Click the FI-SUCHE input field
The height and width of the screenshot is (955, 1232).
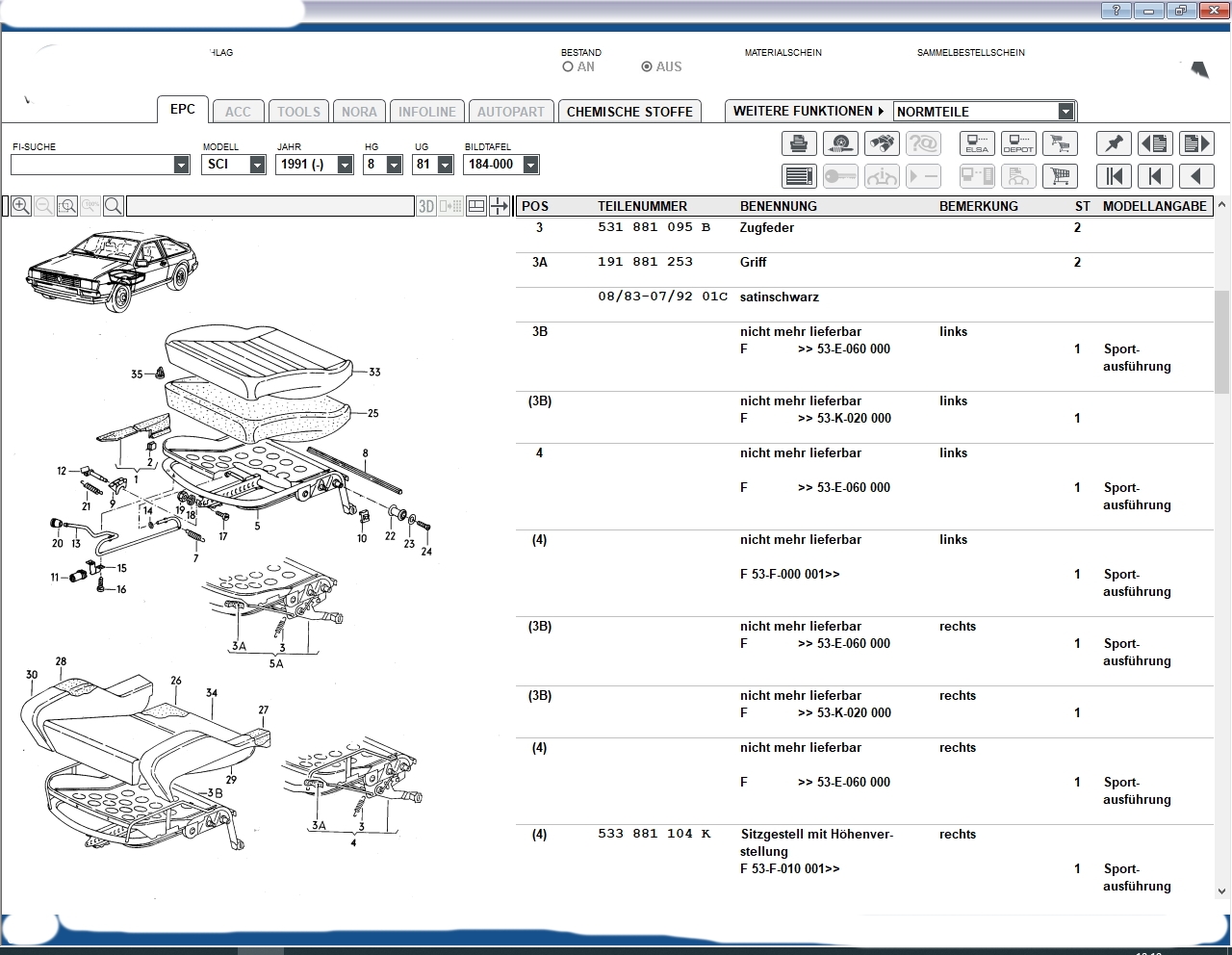[92, 165]
